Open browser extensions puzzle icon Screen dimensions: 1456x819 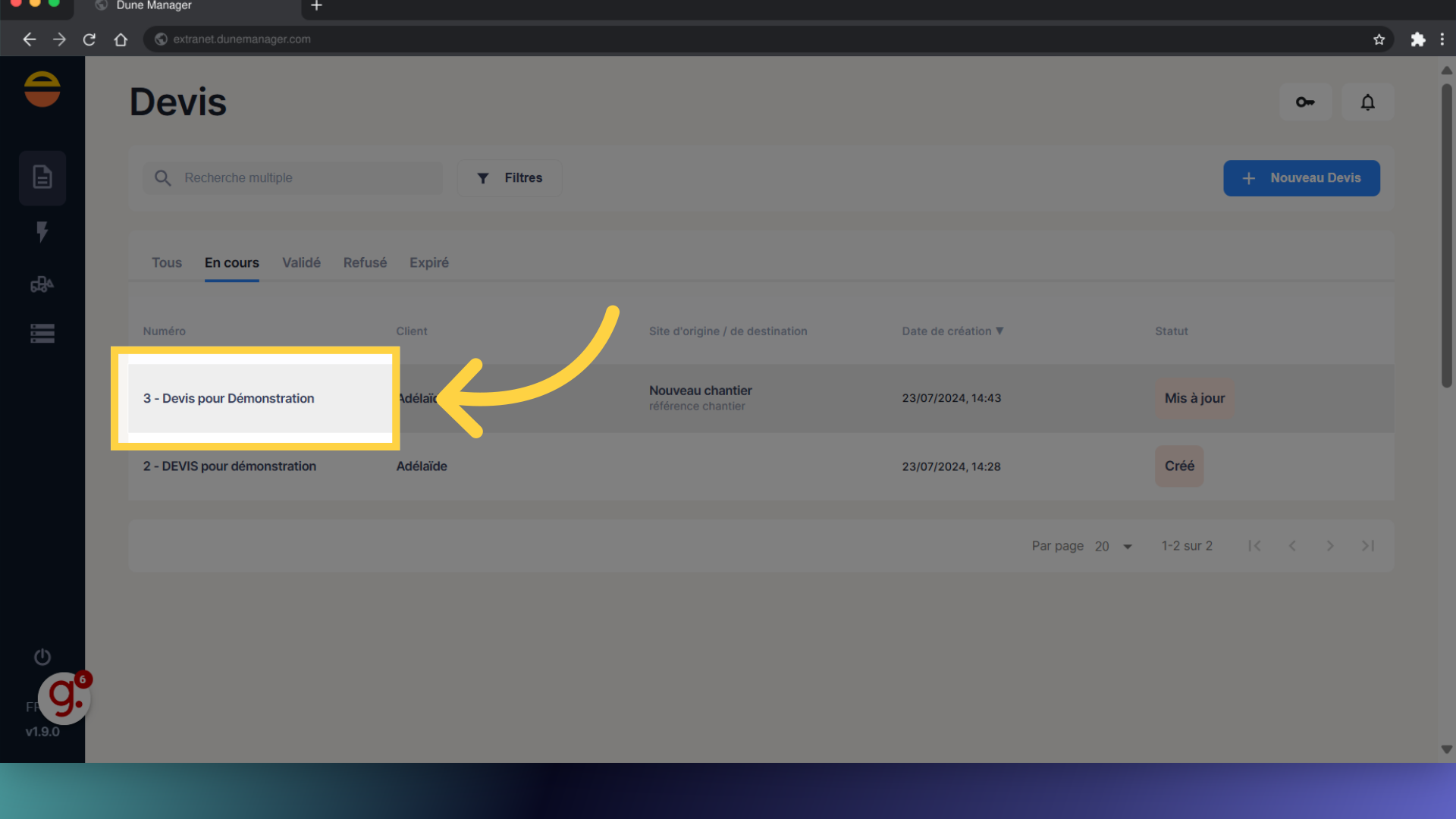(x=1417, y=39)
